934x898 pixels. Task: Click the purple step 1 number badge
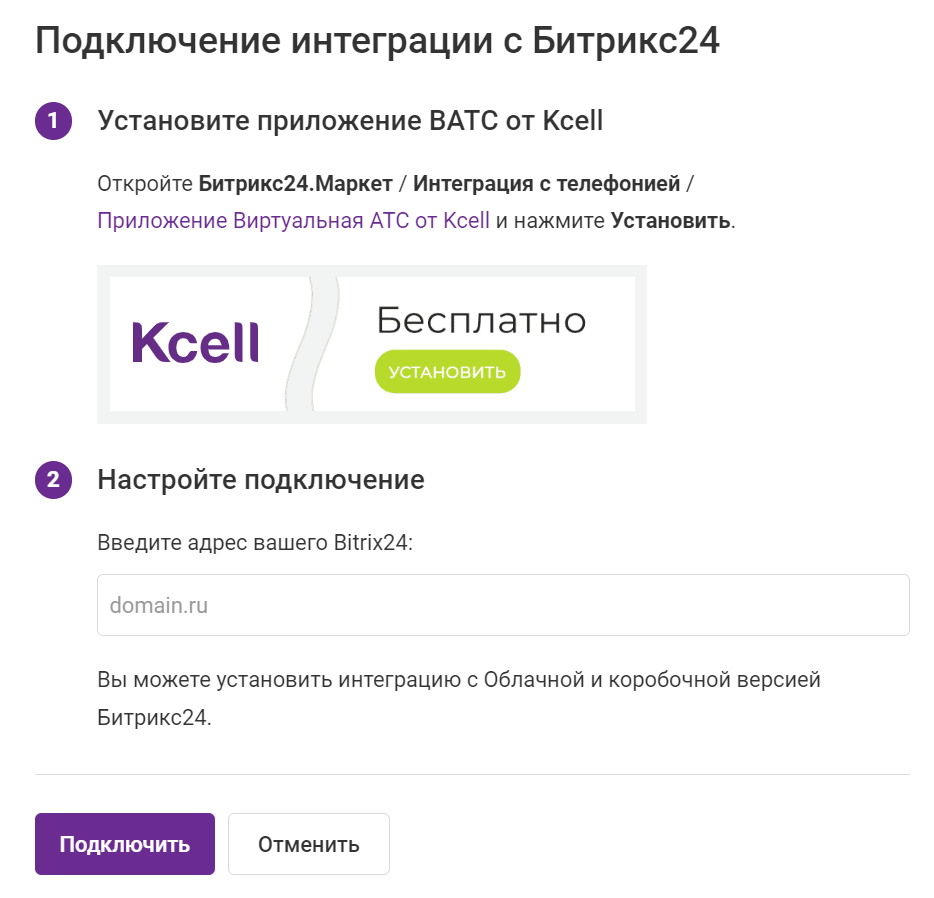pyautogui.click(x=53, y=122)
